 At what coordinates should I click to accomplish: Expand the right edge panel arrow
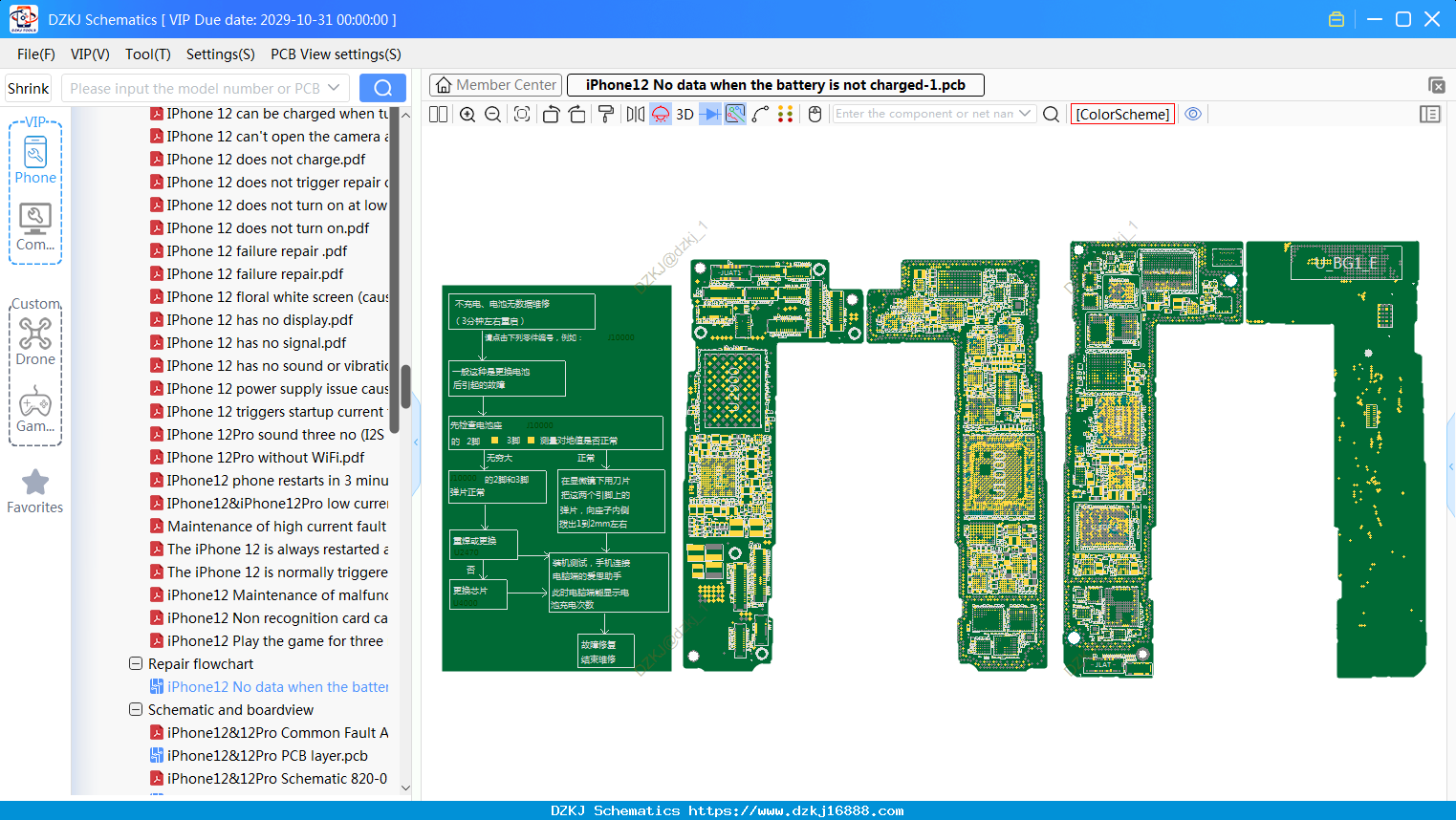[x=1451, y=466]
